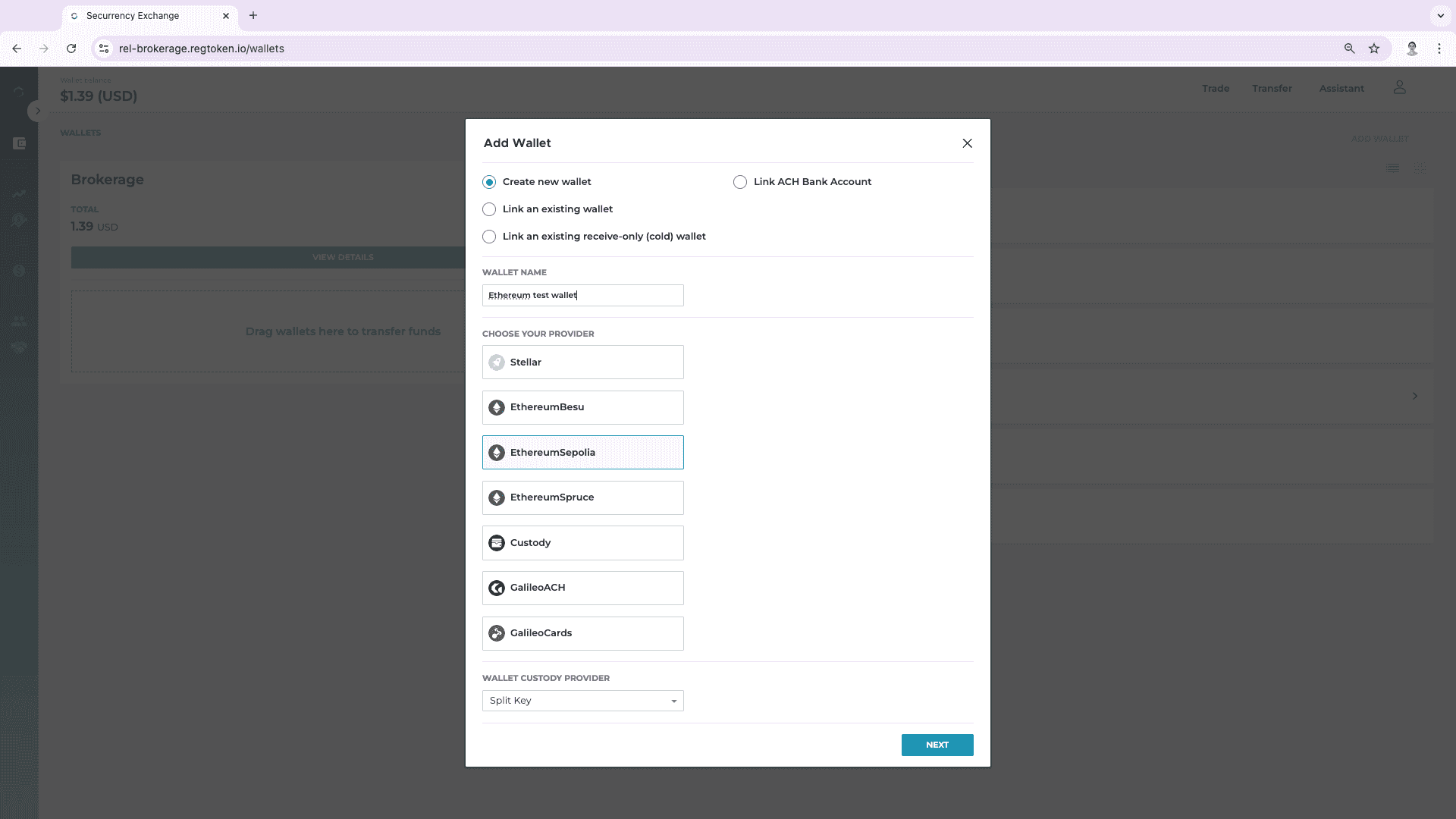Click the EthereumSepolia logo icon

(497, 453)
